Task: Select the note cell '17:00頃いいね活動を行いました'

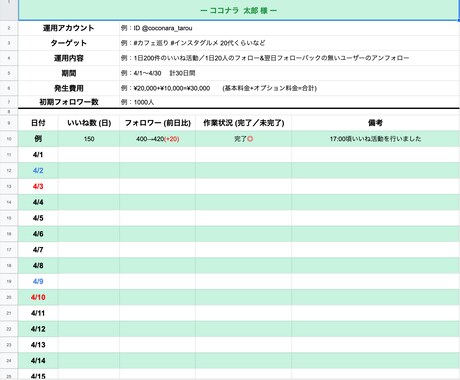Action: click(x=375, y=139)
